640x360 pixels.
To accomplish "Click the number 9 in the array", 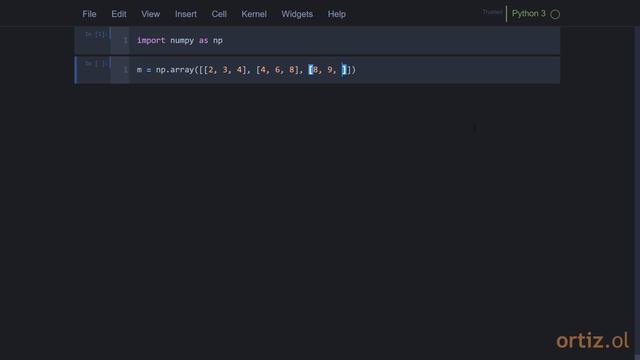I will 330,70.
